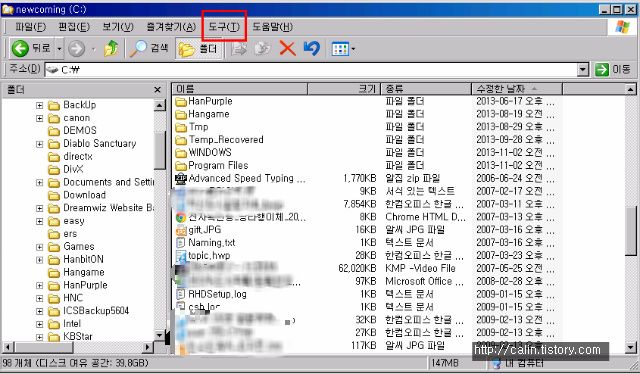Viewport: 640px width, 374px height.
Task: Click the 이동 Go button
Action: (613, 70)
